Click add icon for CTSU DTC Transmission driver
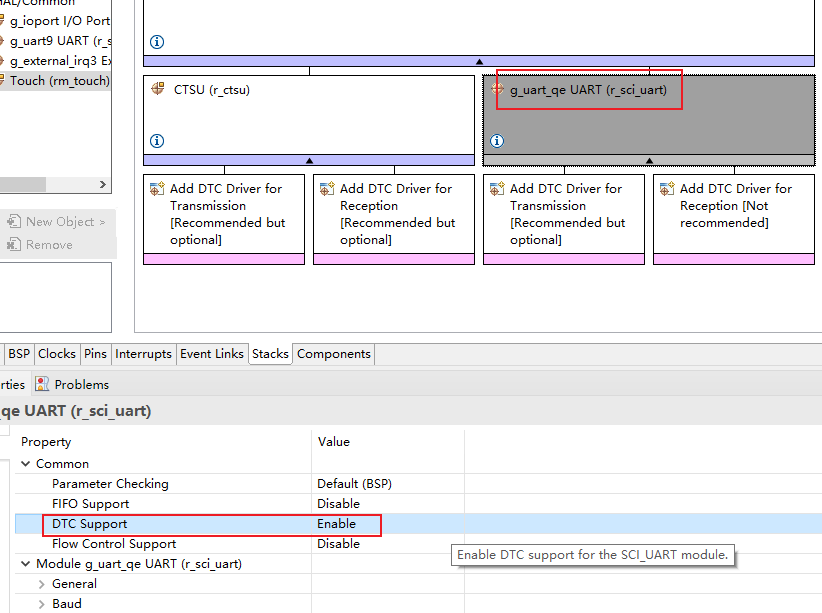The height and width of the screenshot is (613, 822). pos(157,188)
